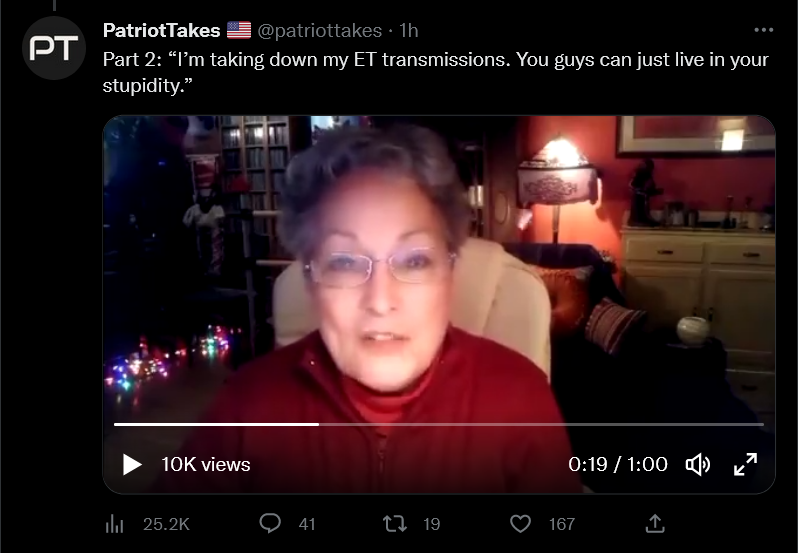Retweet the post
This screenshot has width=798, height=554.
[394, 523]
